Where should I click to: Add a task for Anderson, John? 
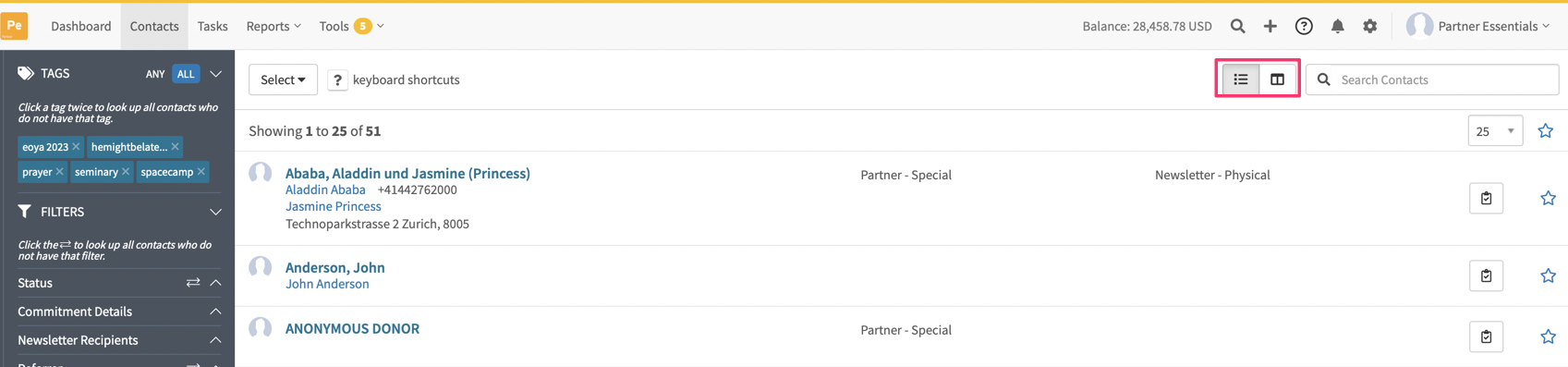point(1486,275)
